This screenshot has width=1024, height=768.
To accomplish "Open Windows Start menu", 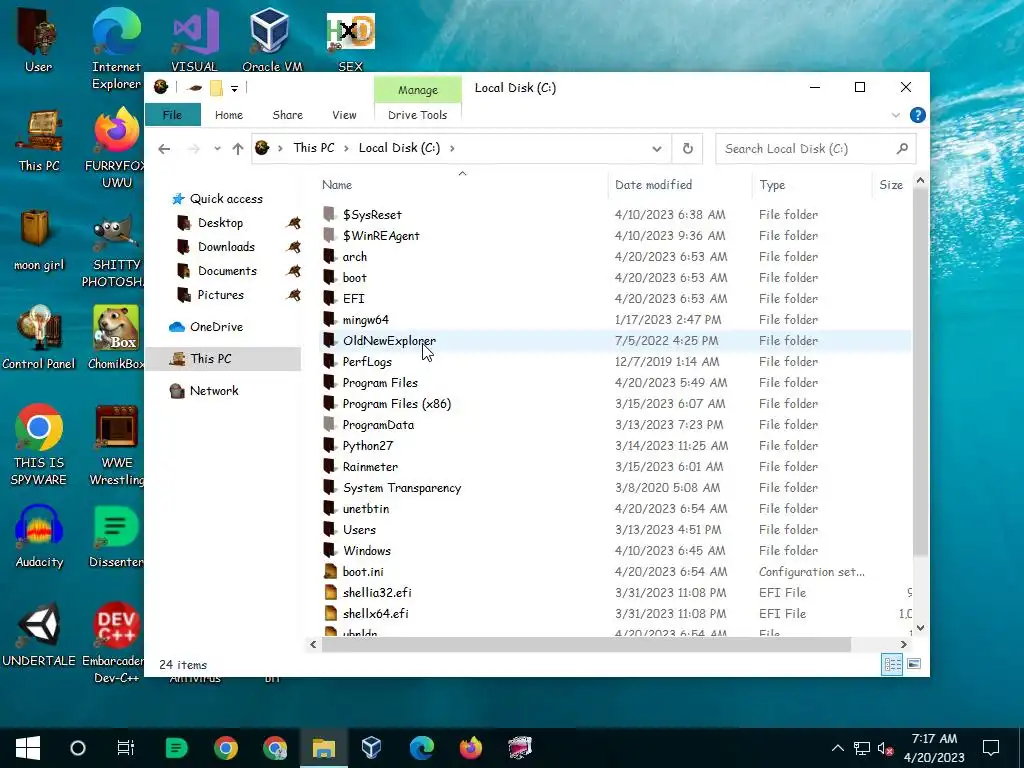I will pos(27,748).
